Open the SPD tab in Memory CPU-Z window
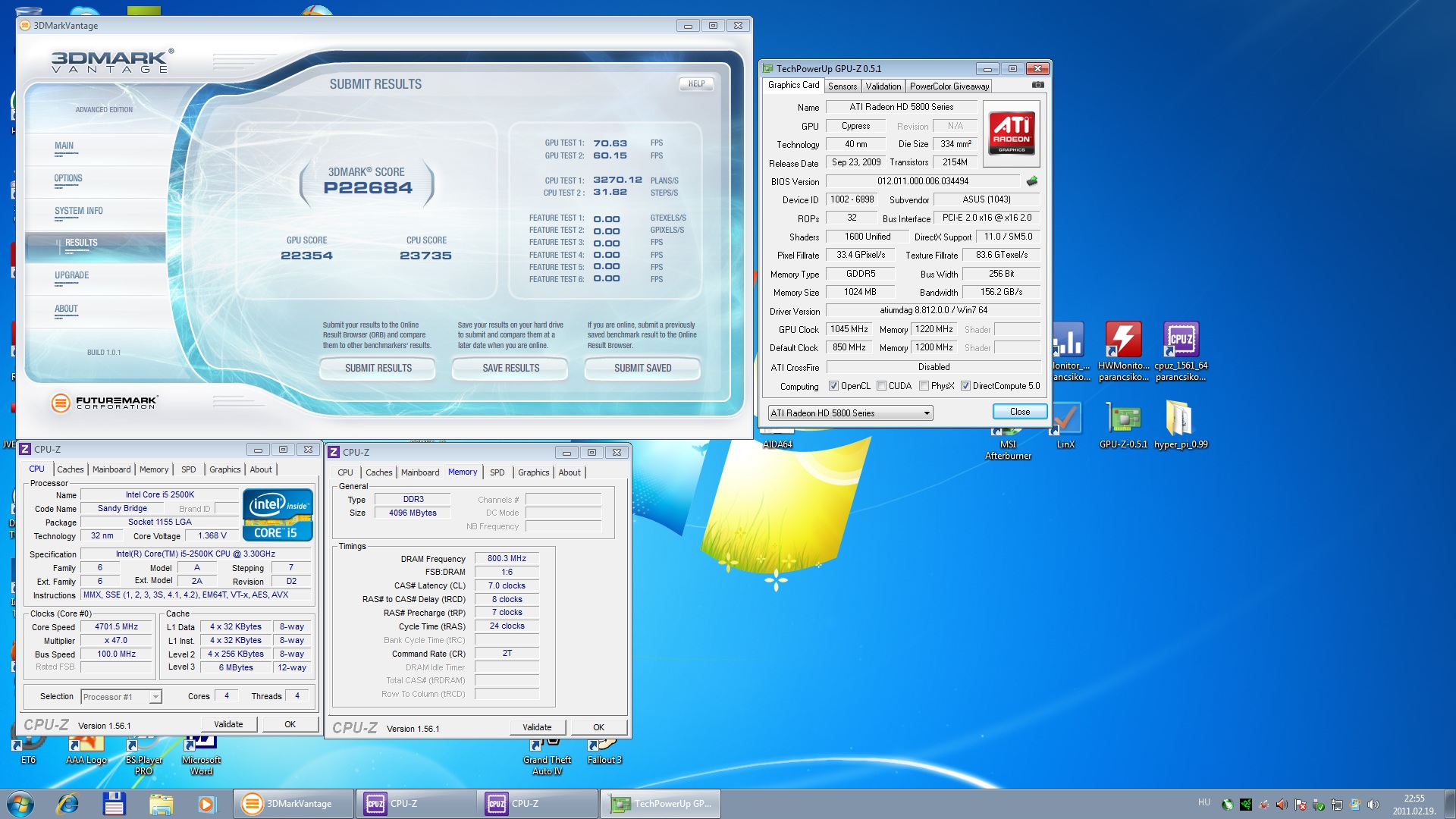The width and height of the screenshot is (1456, 819). tap(497, 472)
